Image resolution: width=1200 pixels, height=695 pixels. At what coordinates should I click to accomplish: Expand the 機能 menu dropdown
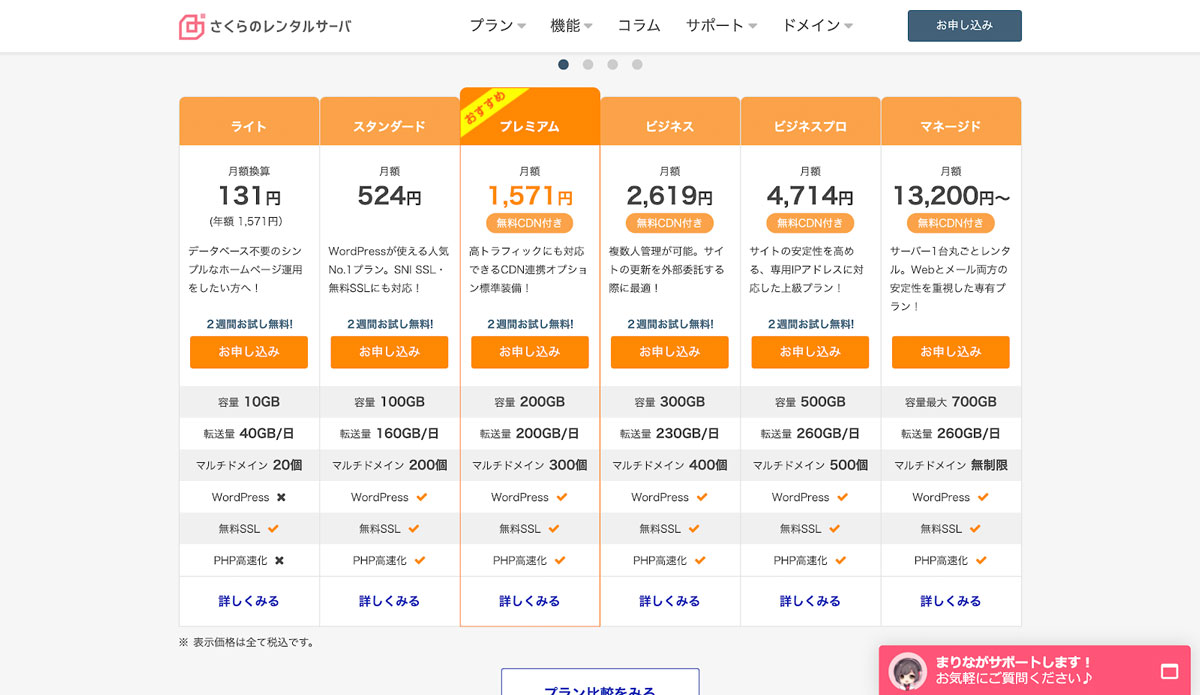[x=571, y=26]
